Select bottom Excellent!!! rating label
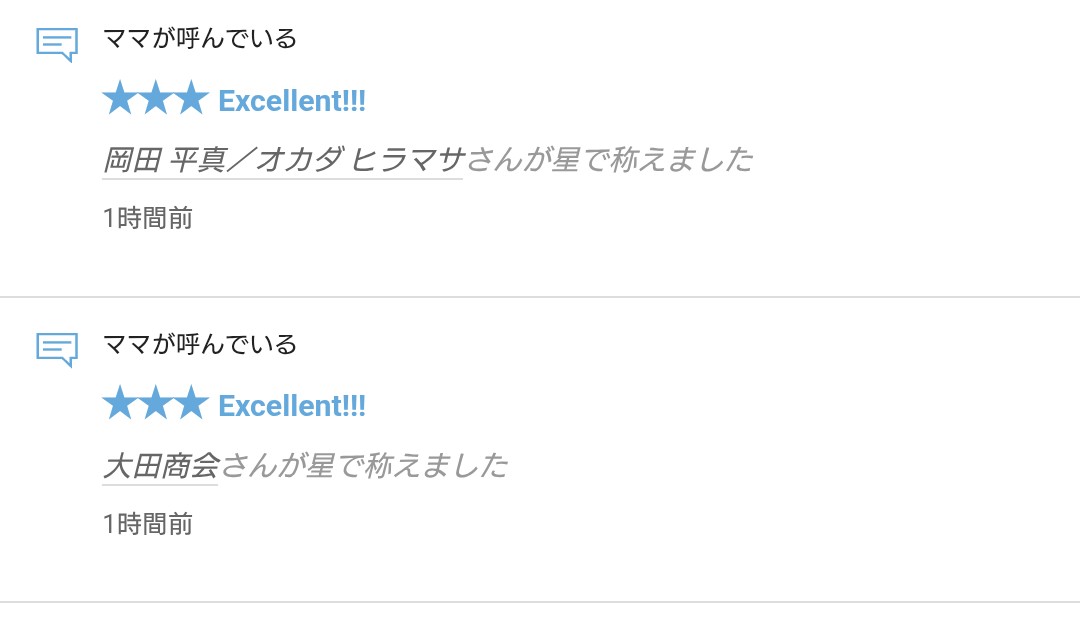The height and width of the screenshot is (622, 1080). coord(292,406)
